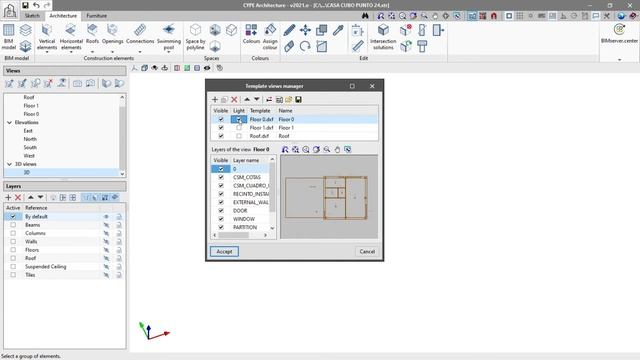Toggle visibility of WINDOW layer
This screenshot has height=360, width=640.
tap(221, 219)
